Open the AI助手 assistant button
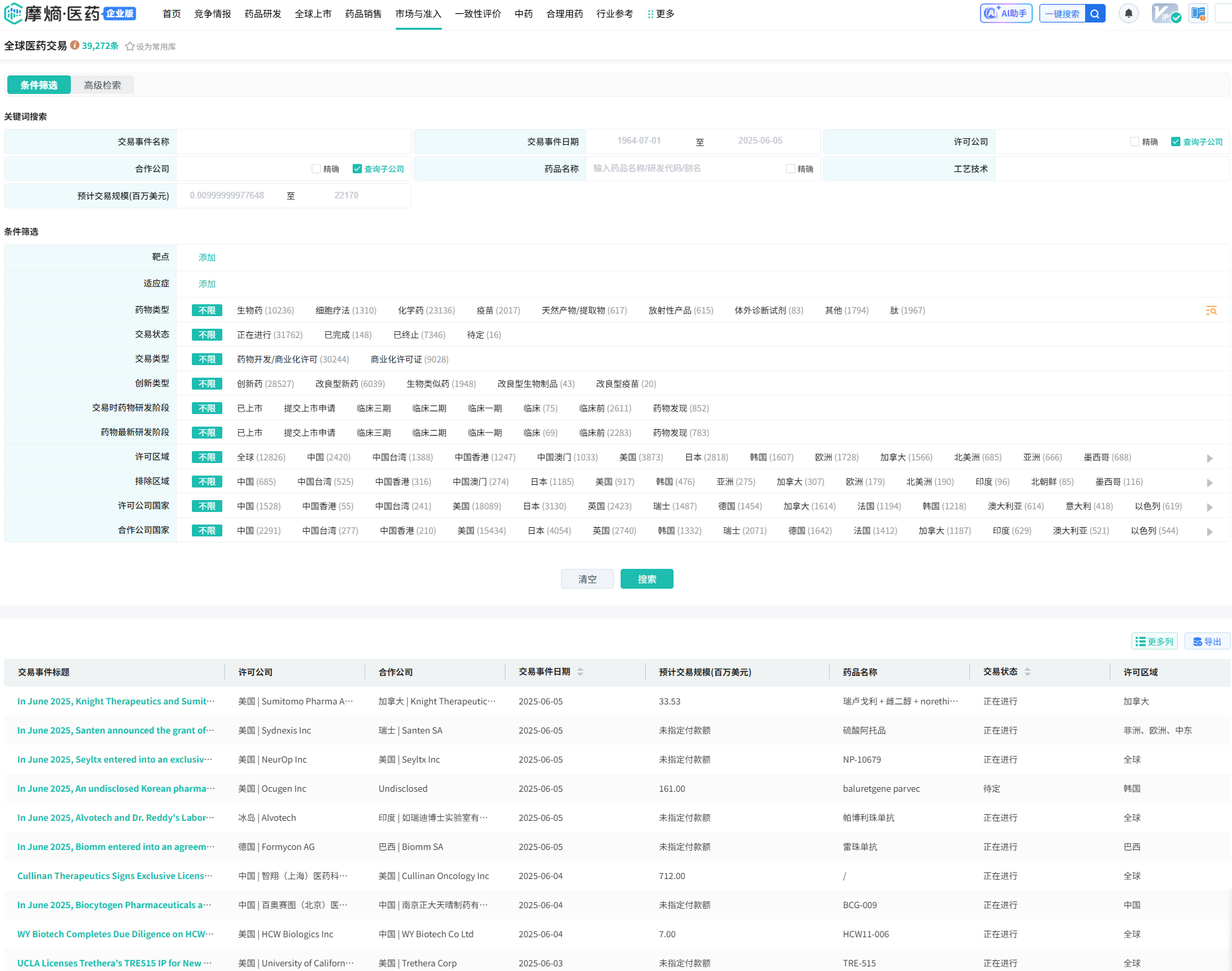The height and width of the screenshot is (971, 1232). point(1006,13)
